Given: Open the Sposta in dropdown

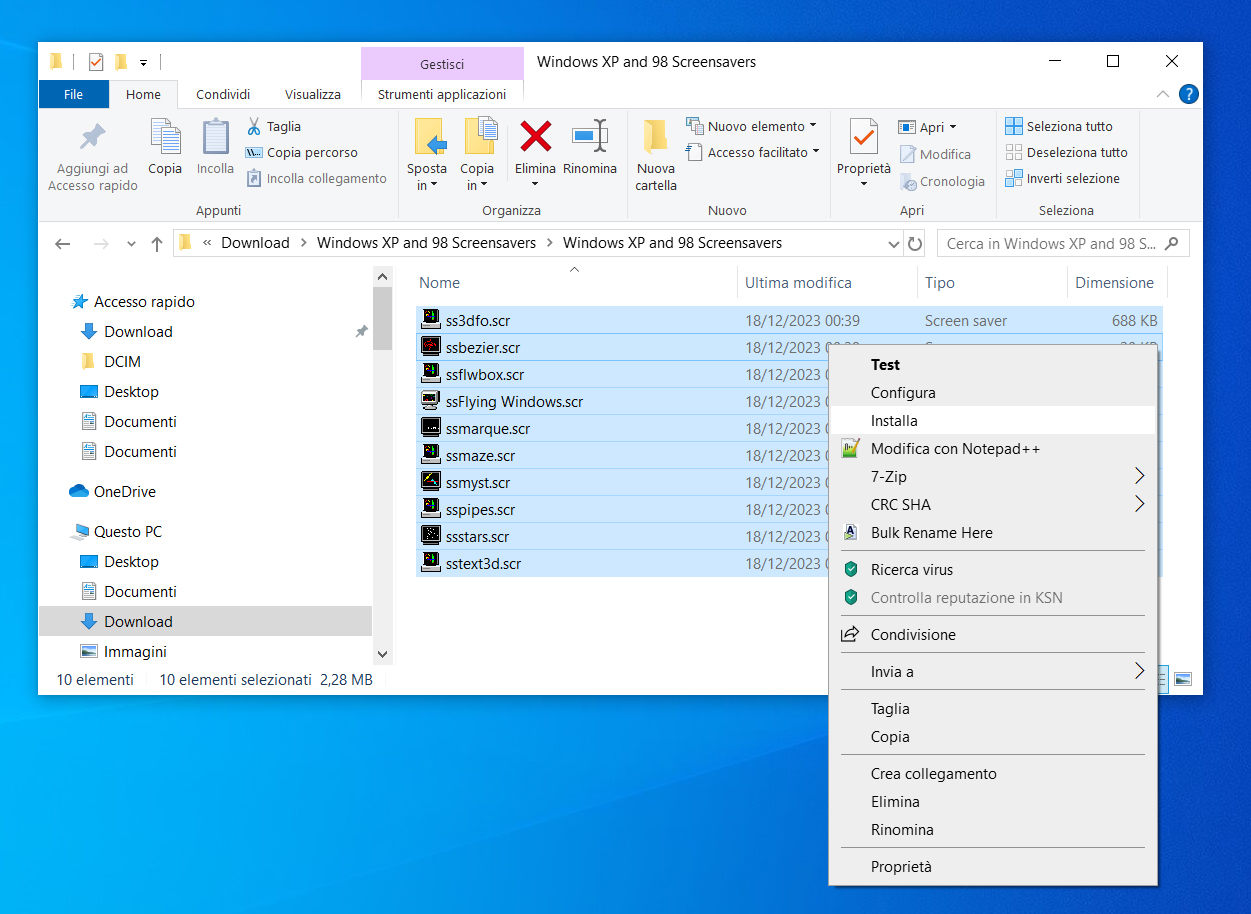Looking at the screenshot, I should tap(427, 177).
